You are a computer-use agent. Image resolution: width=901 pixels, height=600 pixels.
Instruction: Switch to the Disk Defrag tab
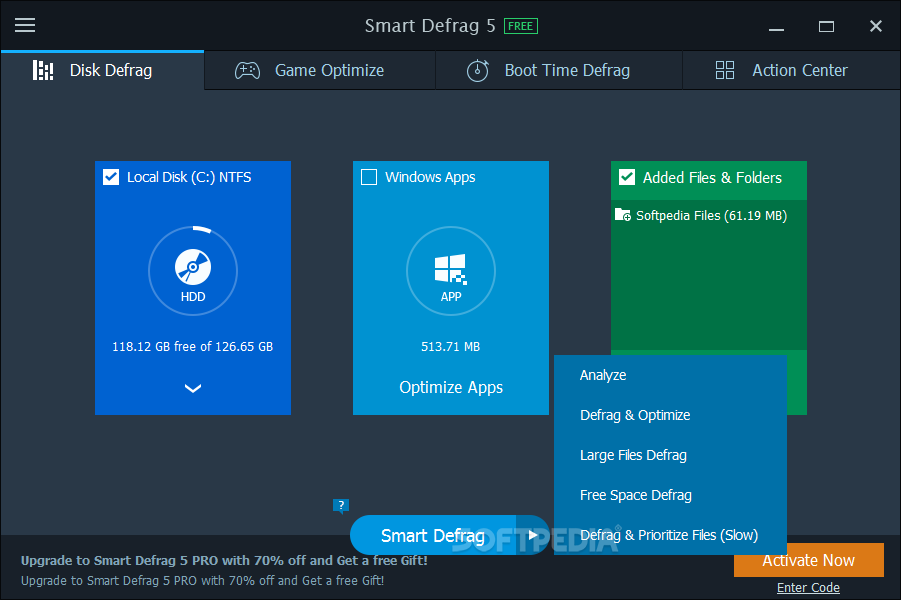click(x=102, y=70)
